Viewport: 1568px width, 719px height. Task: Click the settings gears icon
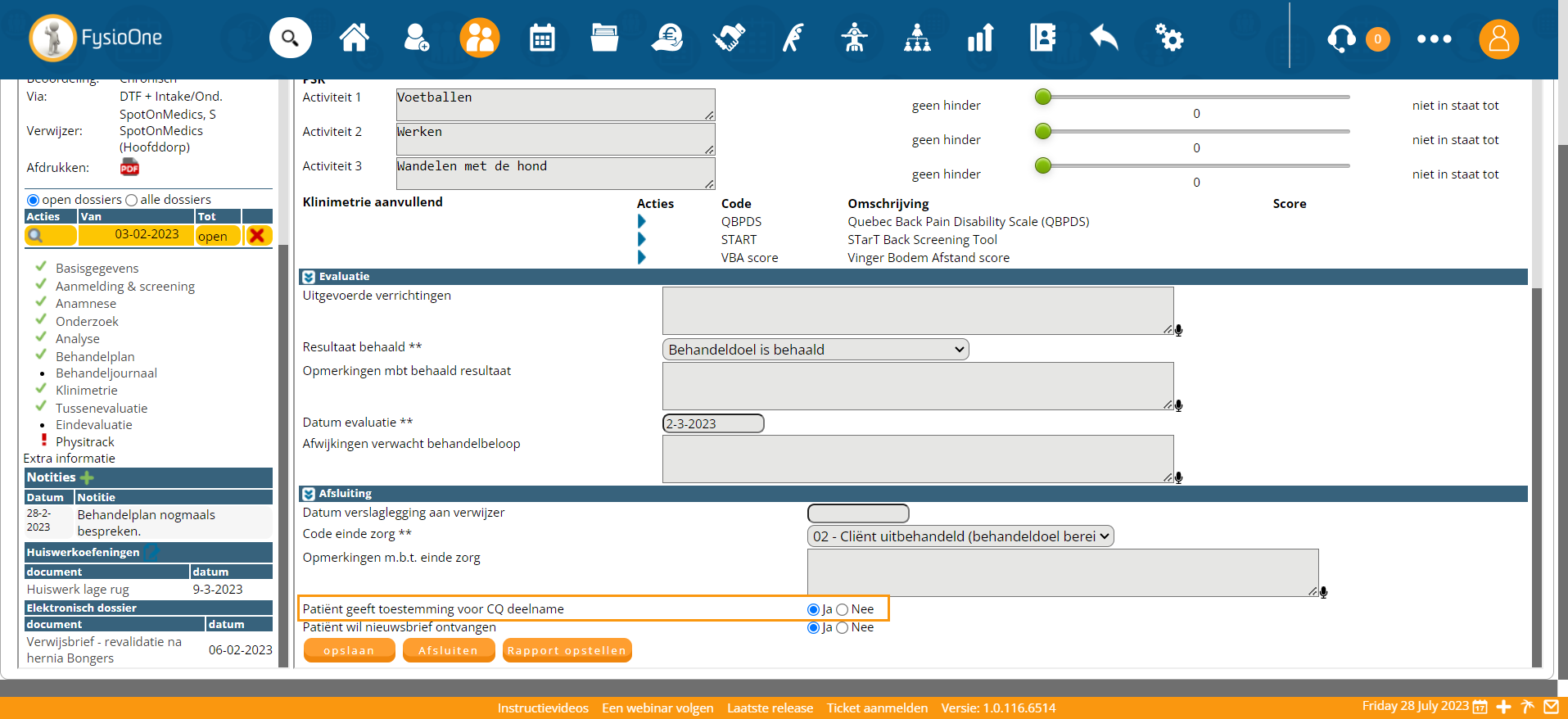tap(1168, 38)
